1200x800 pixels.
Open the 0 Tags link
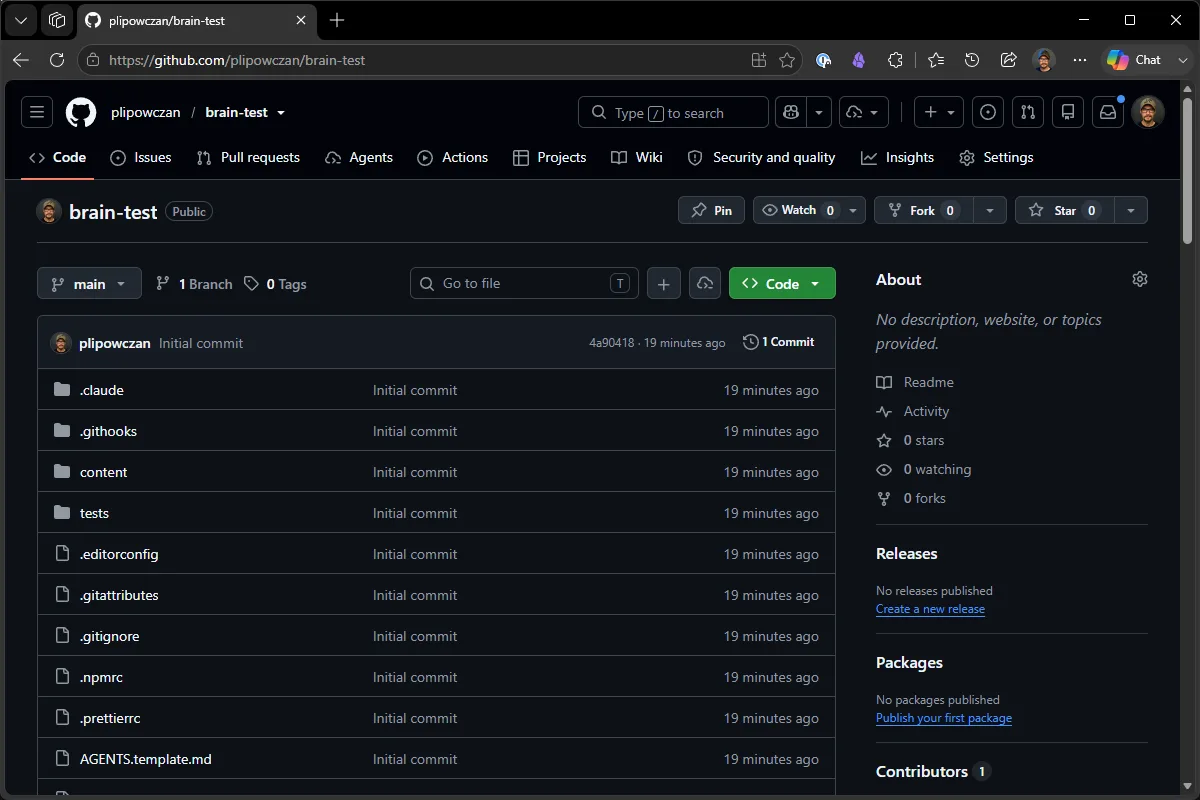tap(275, 284)
